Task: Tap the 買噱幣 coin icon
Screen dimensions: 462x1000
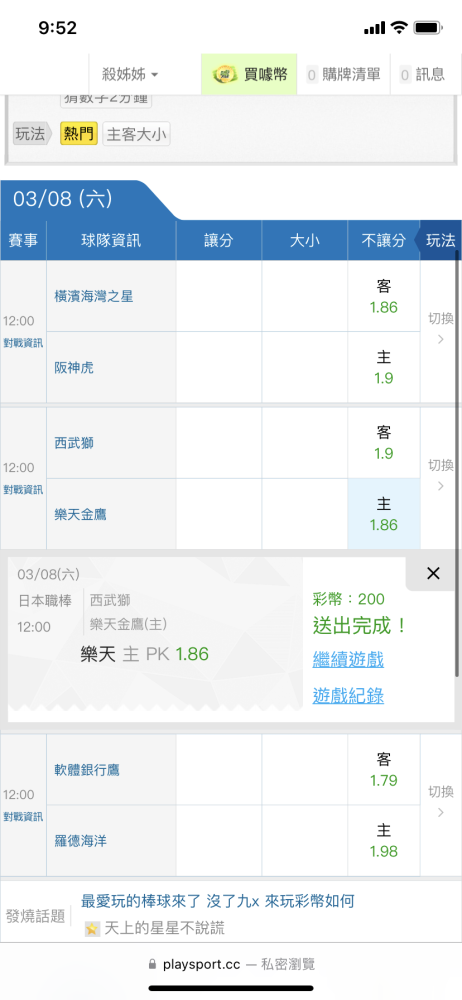Action: (x=225, y=75)
